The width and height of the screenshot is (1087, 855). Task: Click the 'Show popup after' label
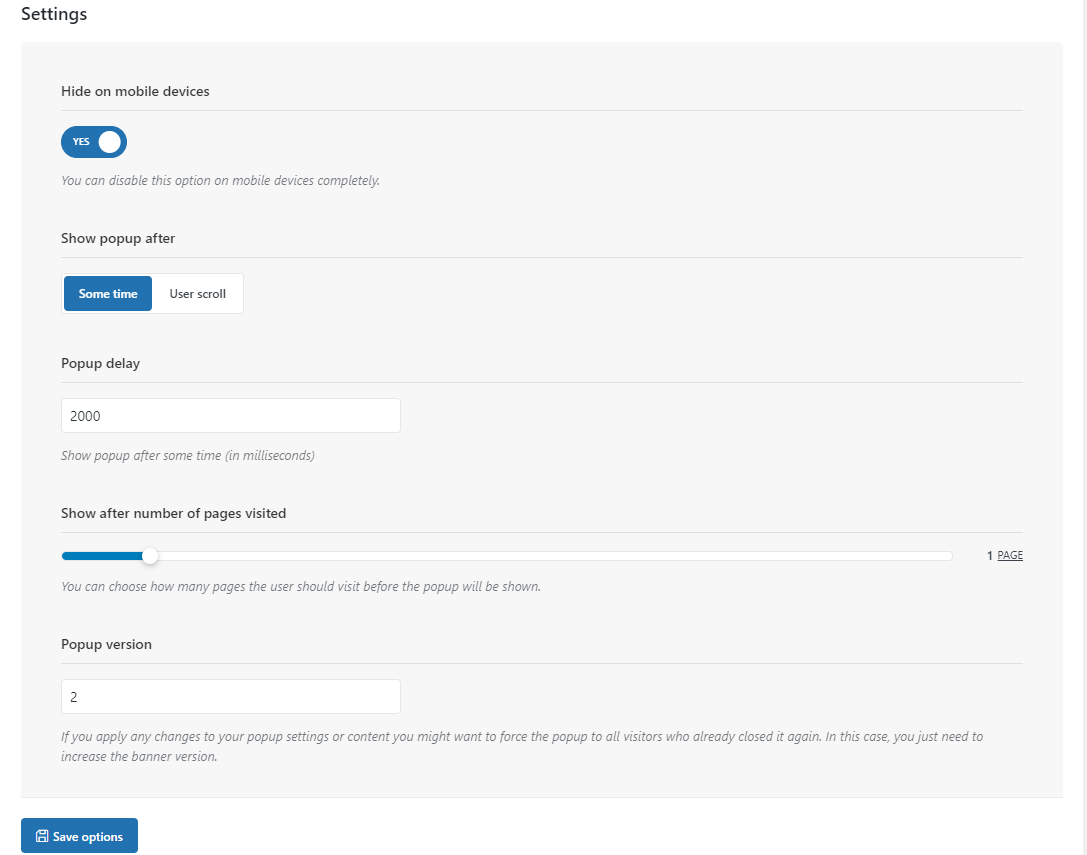tap(118, 239)
